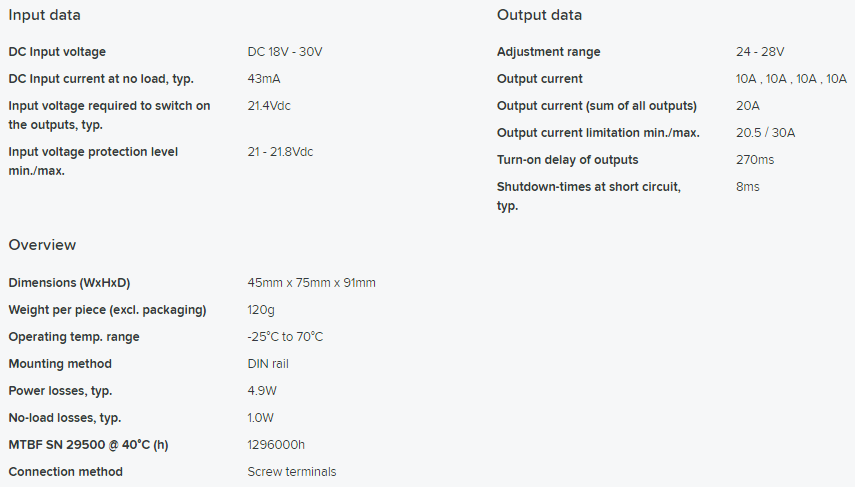This screenshot has width=855, height=487.
Task: Click the 270ms turn-on delay value
Action: point(755,160)
